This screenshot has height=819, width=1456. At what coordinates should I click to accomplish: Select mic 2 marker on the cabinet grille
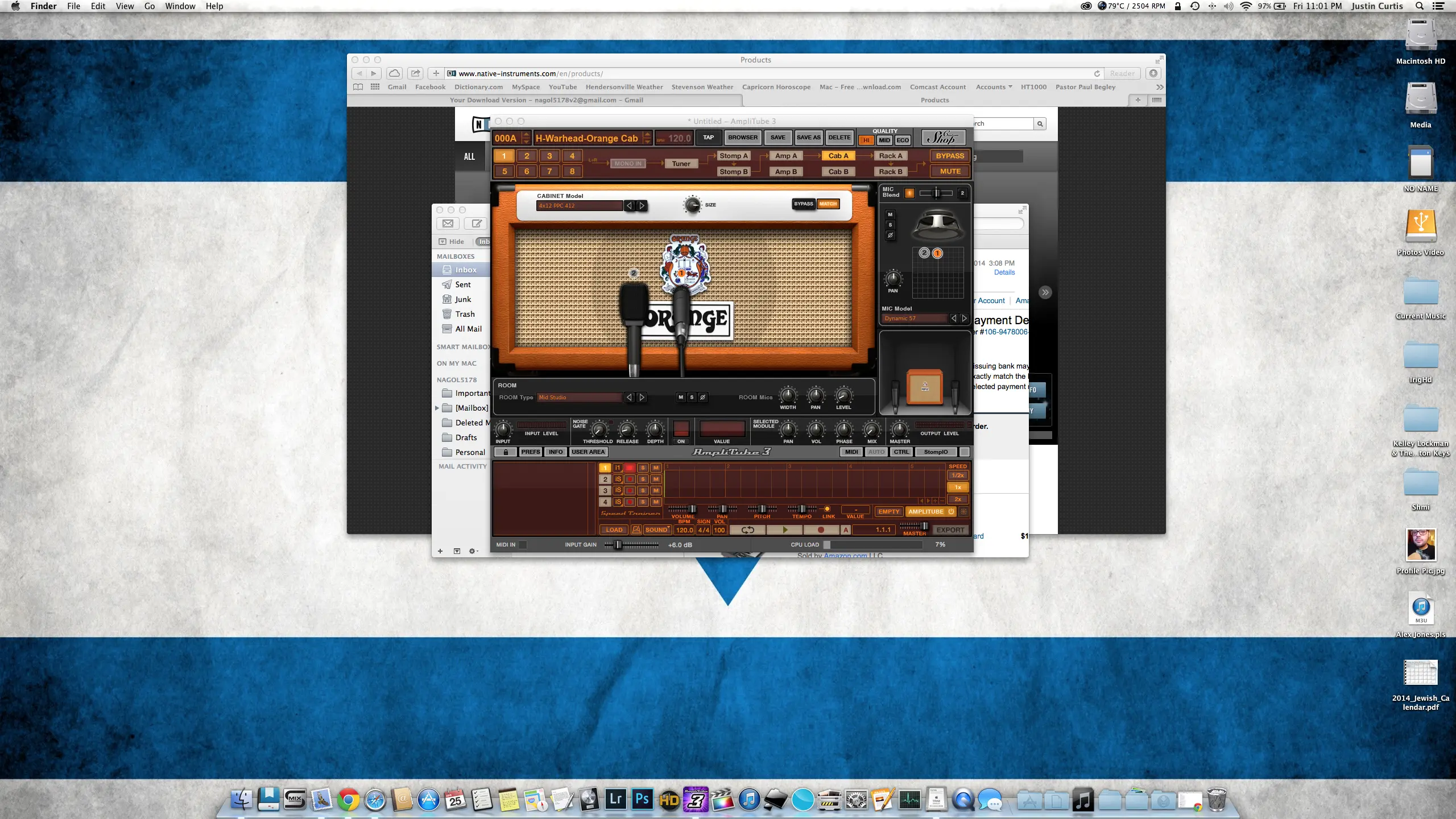(x=634, y=273)
